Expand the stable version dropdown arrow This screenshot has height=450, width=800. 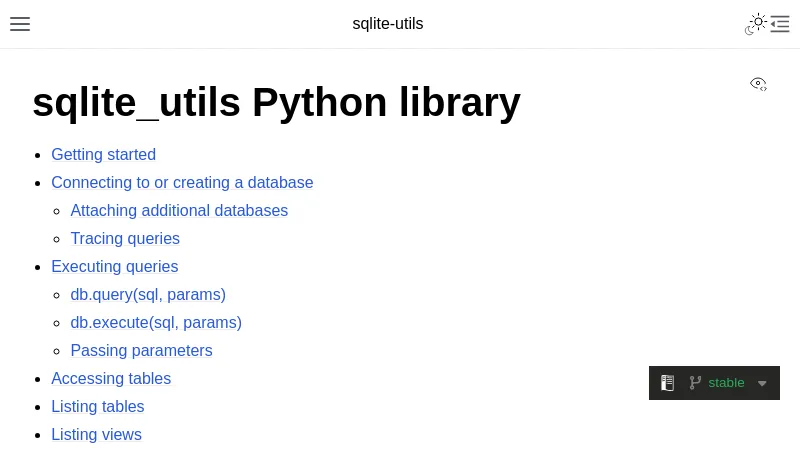762,383
